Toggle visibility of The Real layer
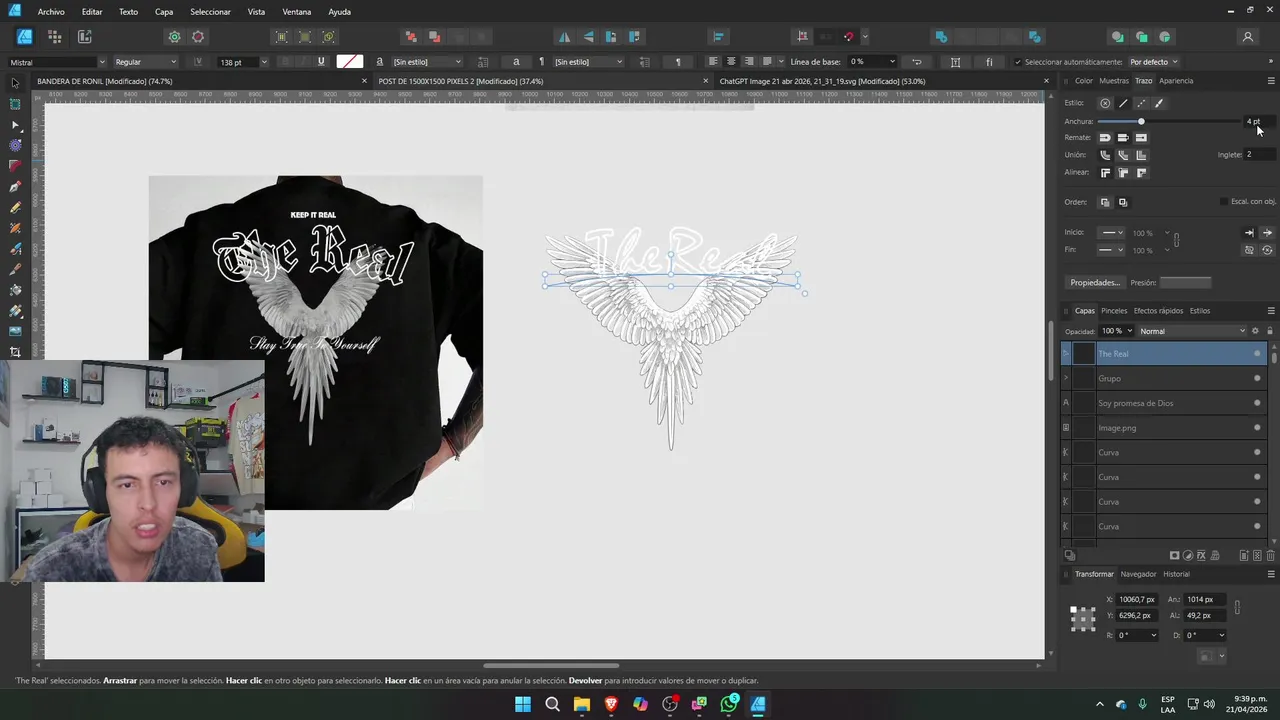The image size is (1280, 720). tap(1257, 354)
